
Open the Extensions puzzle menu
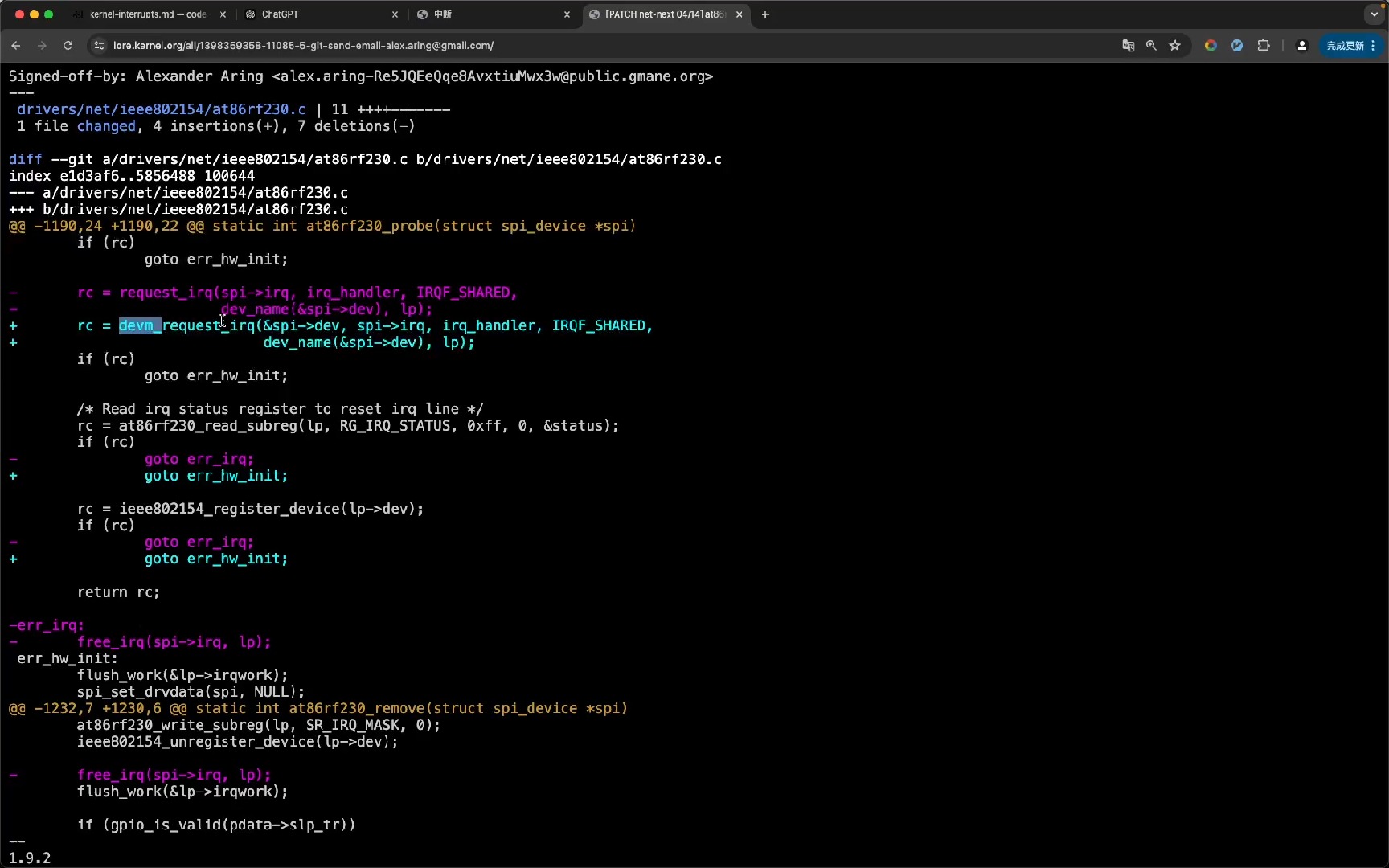coord(1263,46)
